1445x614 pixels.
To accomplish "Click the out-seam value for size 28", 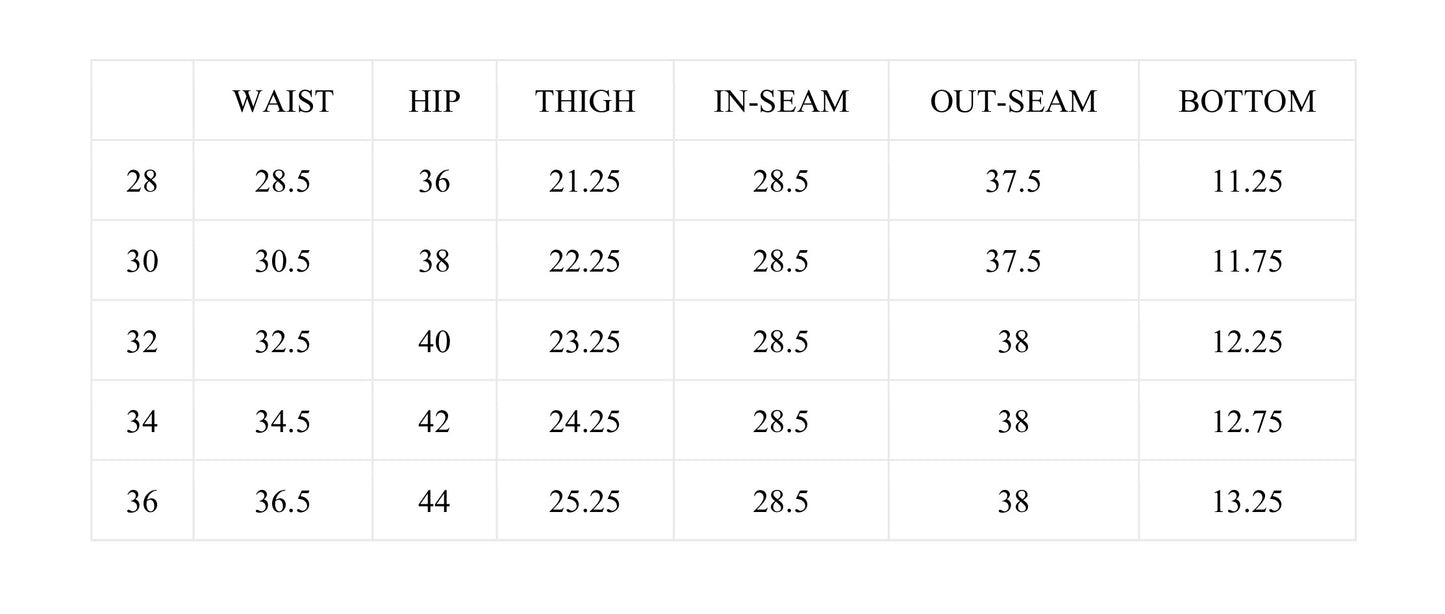I will (x=1013, y=182).
